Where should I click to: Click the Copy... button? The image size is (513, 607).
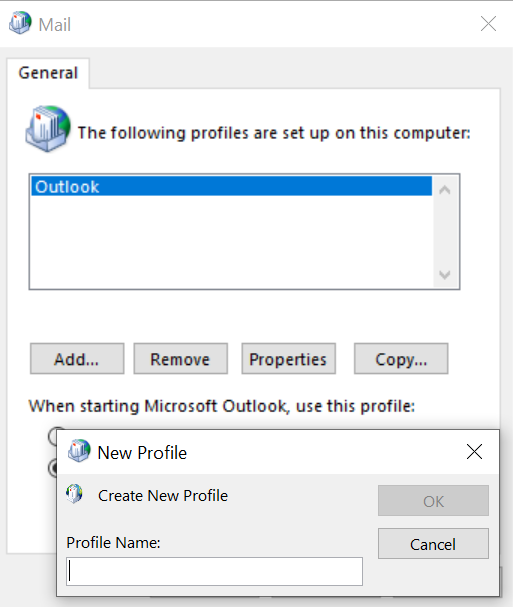[x=401, y=359]
